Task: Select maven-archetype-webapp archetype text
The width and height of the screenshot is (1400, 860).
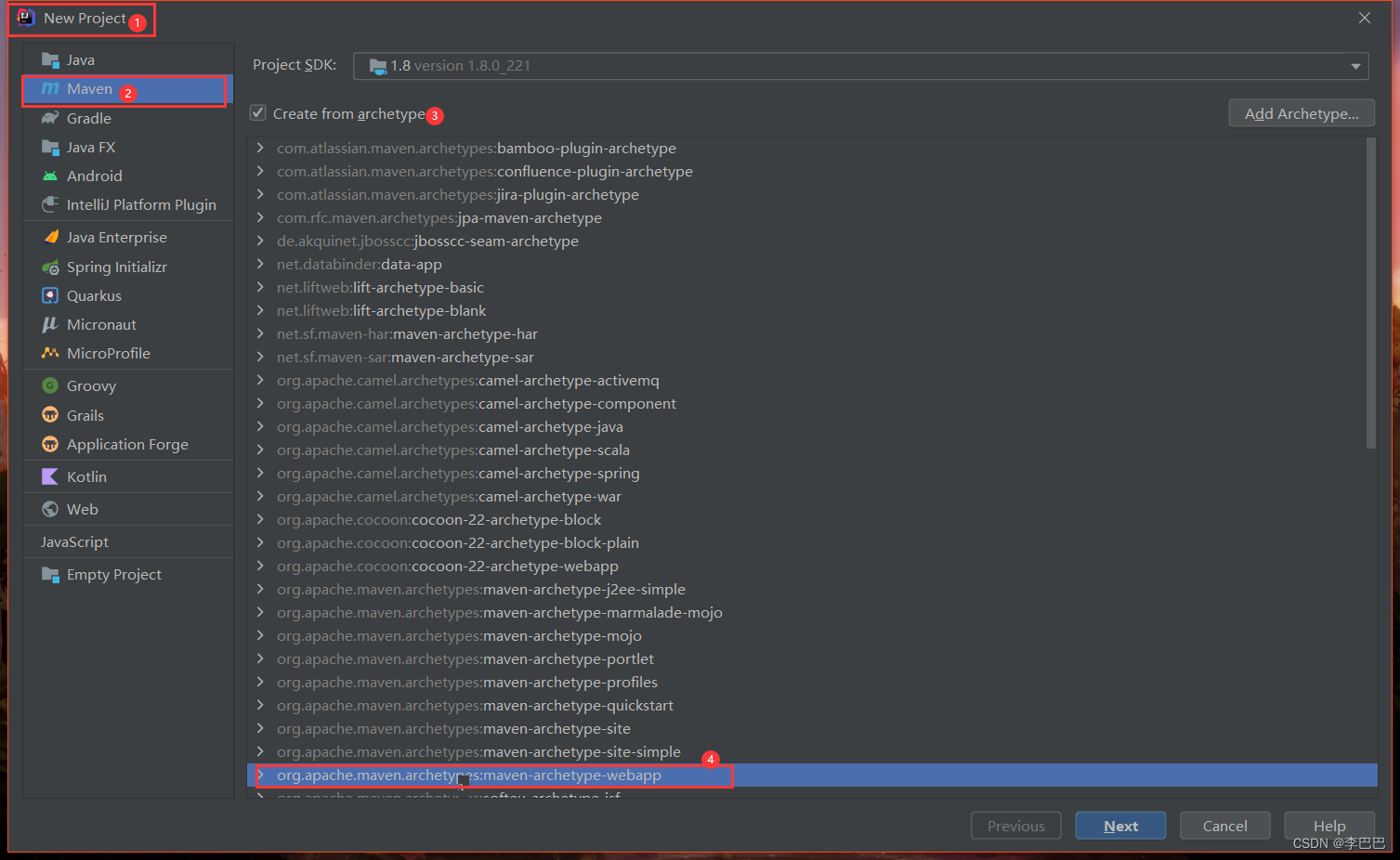Action: (469, 775)
